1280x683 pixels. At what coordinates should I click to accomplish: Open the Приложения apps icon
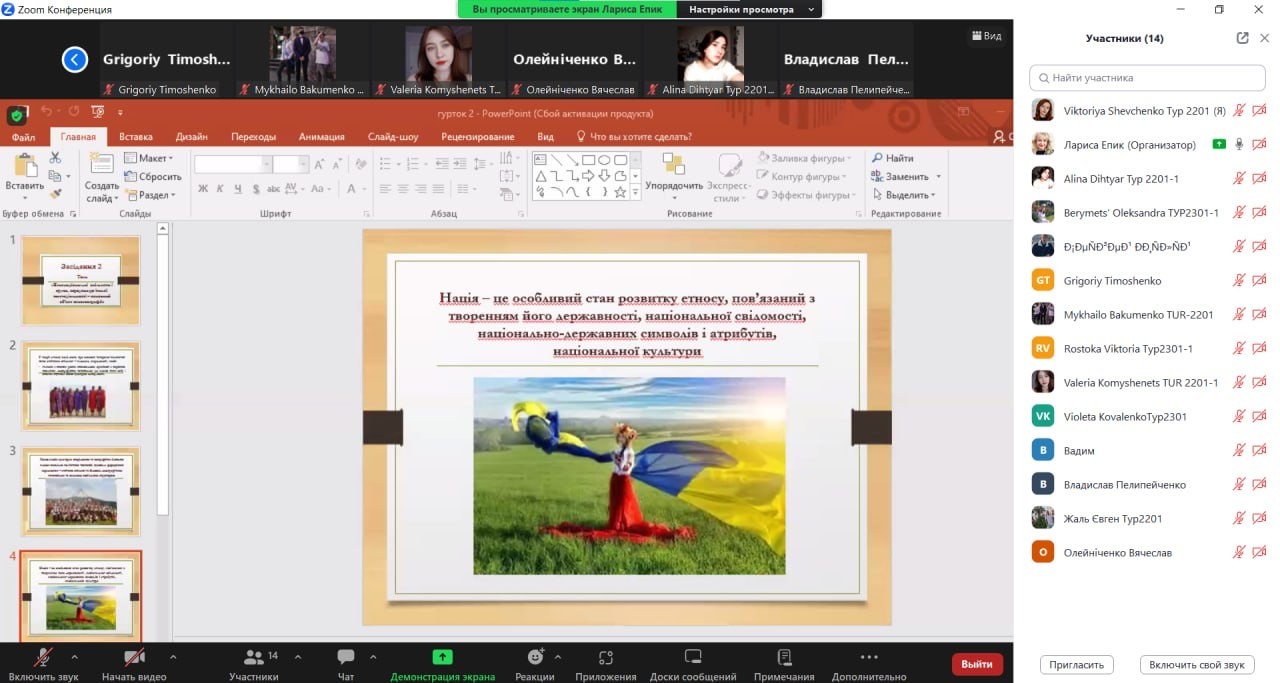pos(605,657)
